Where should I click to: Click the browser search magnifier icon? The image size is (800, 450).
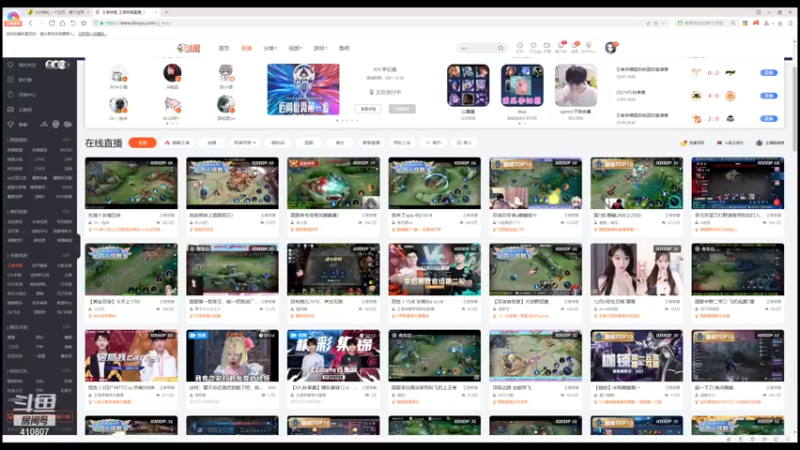(x=733, y=23)
